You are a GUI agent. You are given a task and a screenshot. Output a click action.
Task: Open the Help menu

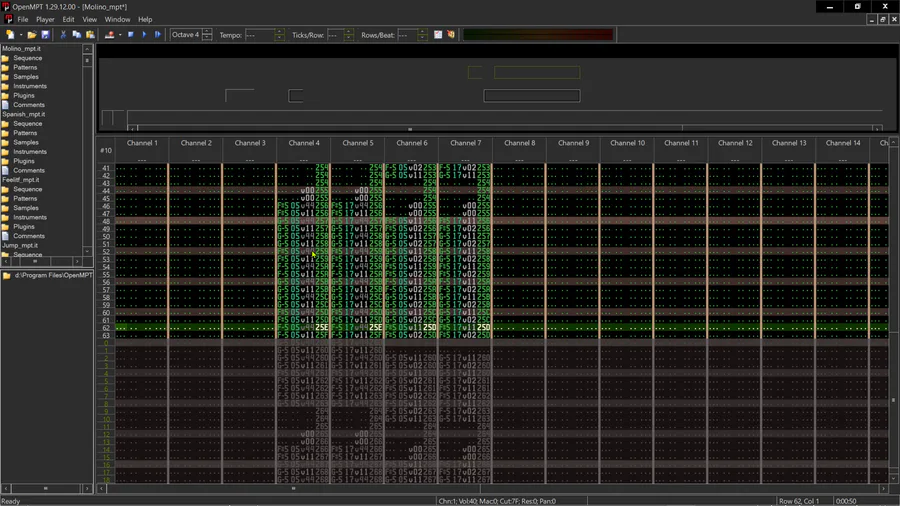click(145, 20)
